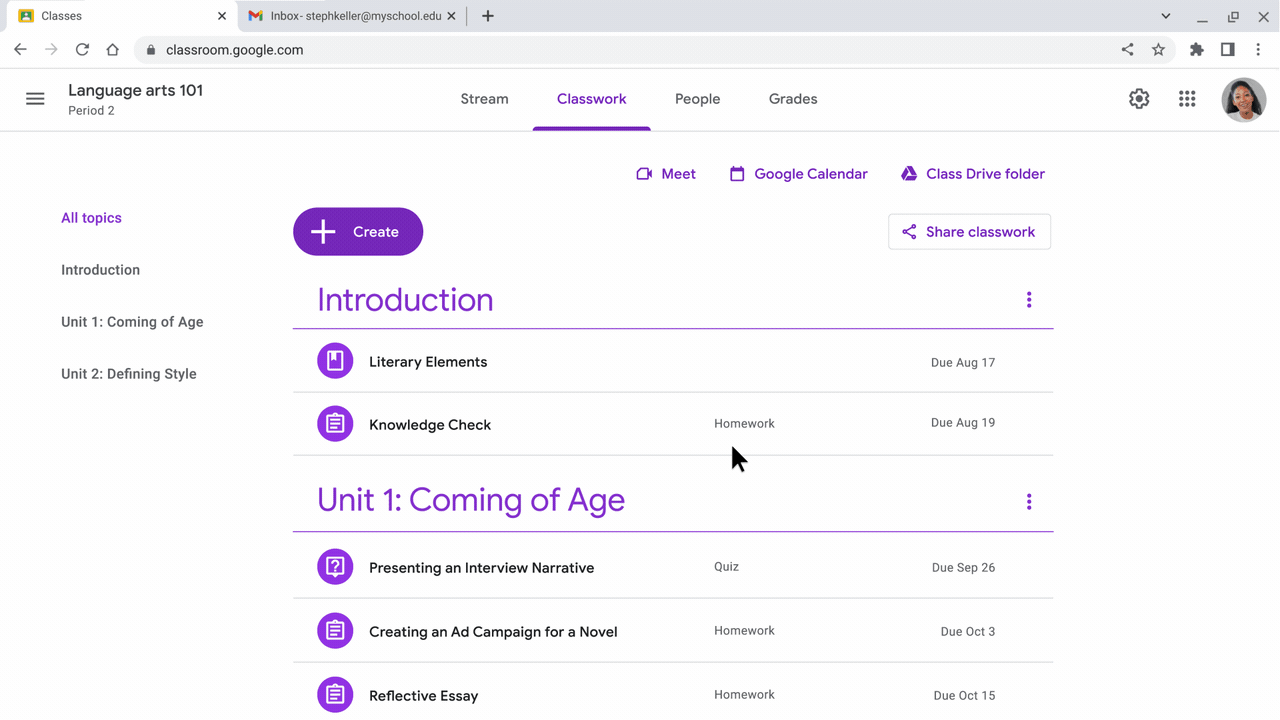This screenshot has height=720, width=1280.
Task: Click the Knowledge Check assignment icon
Action: pos(335,424)
